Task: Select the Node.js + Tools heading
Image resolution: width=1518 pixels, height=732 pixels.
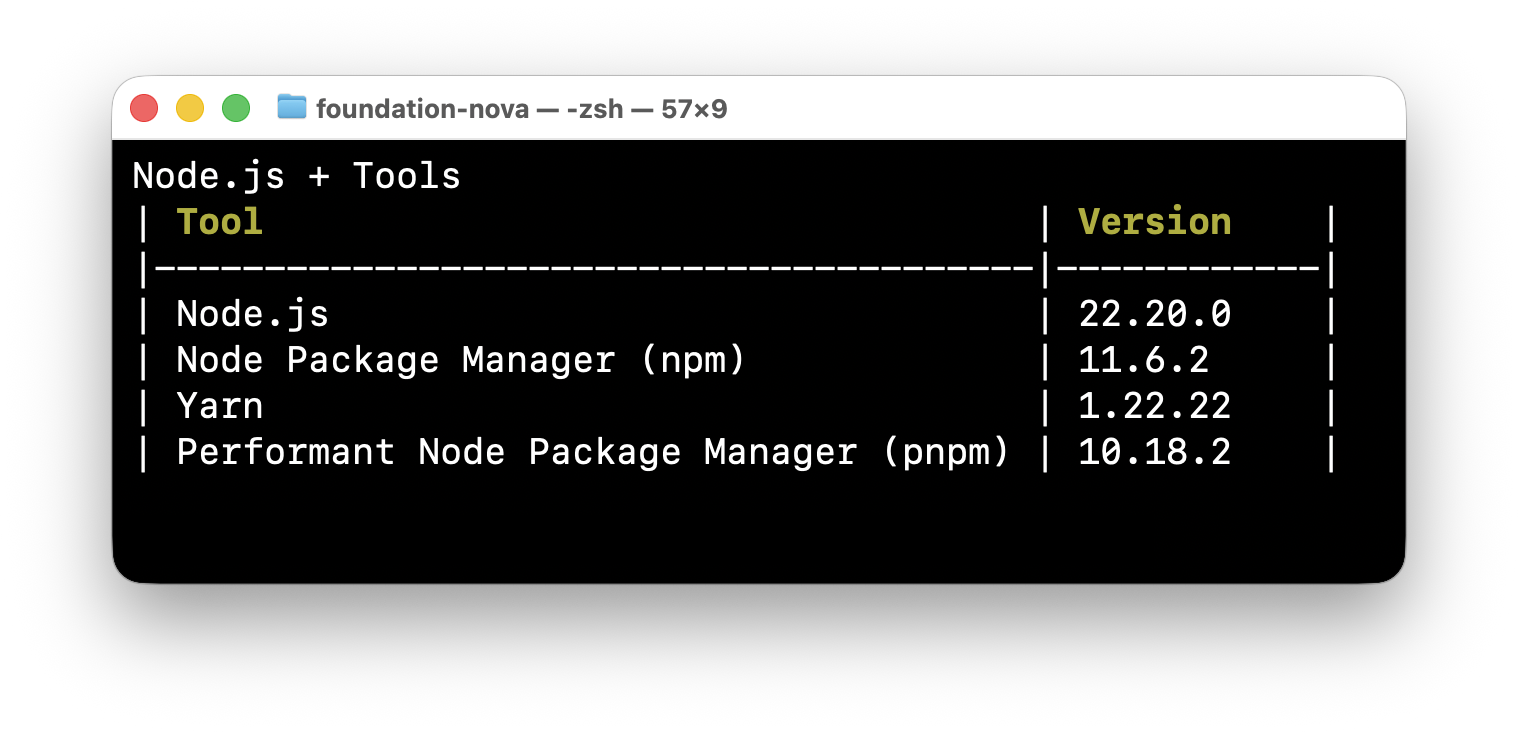Action: [296, 175]
